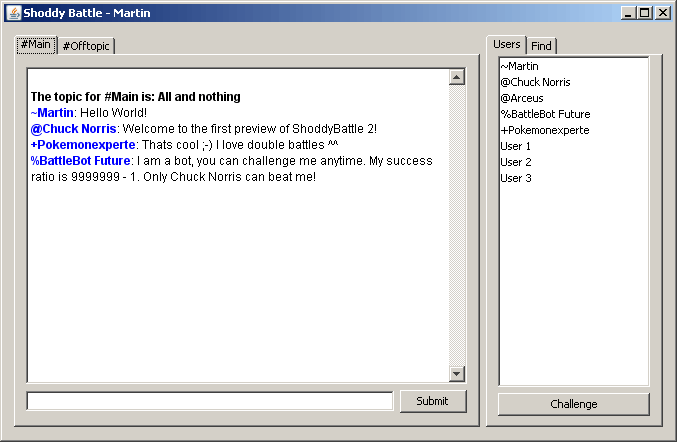The width and height of the screenshot is (677, 442).
Task: Click %BattleBot Future name in chat log
Action: pos(81,161)
